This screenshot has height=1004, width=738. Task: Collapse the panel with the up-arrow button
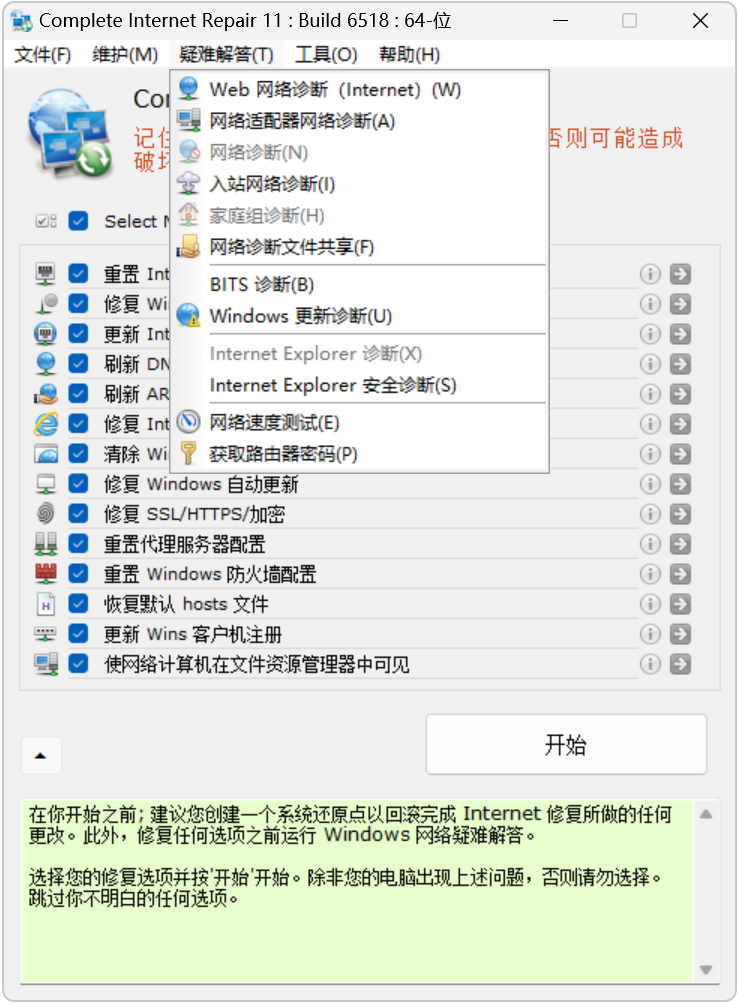point(41,756)
